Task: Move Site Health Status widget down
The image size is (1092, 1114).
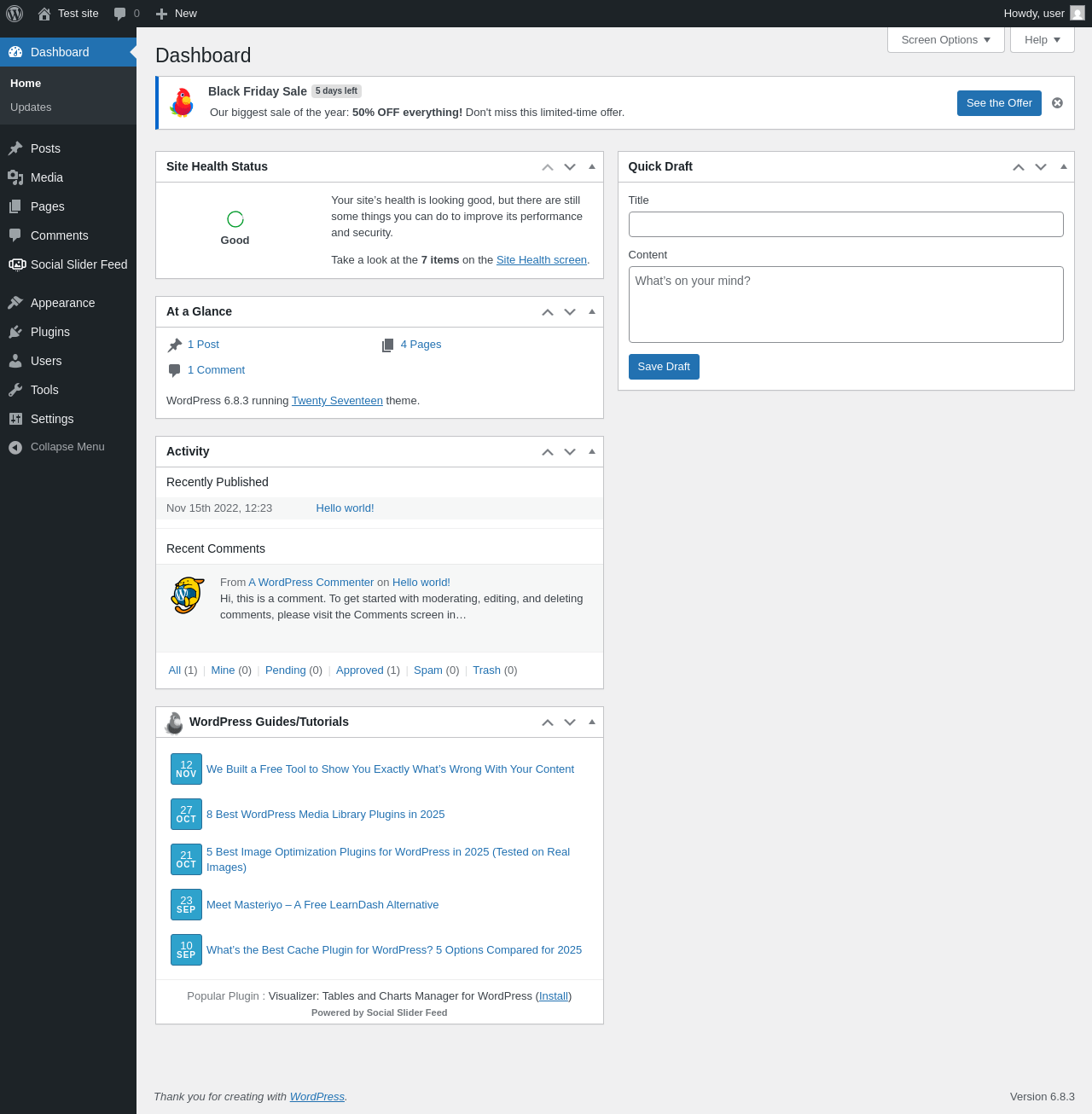Action: pyautogui.click(x=570, y=167)
